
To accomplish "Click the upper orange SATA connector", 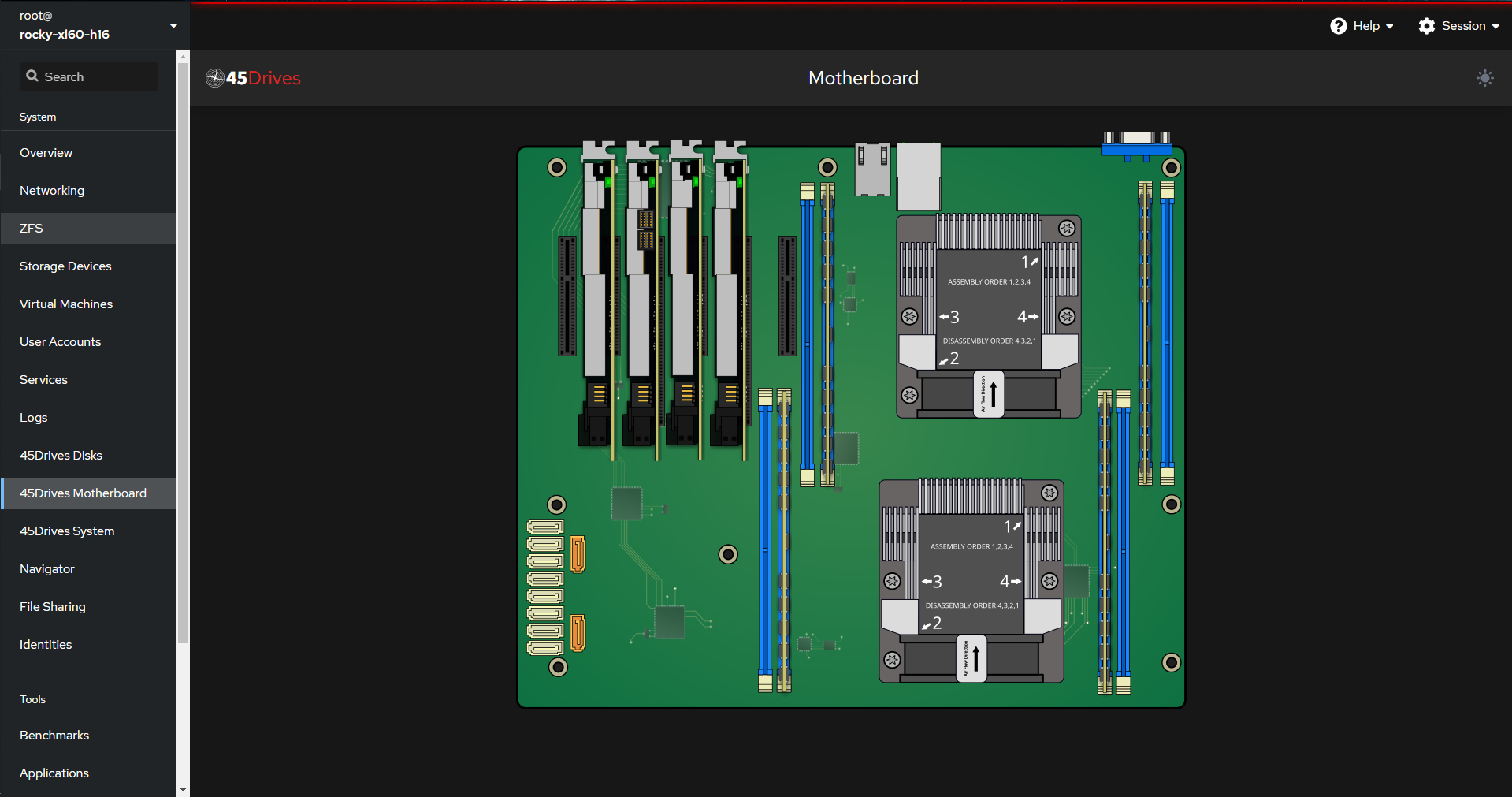I will point(578,553).
